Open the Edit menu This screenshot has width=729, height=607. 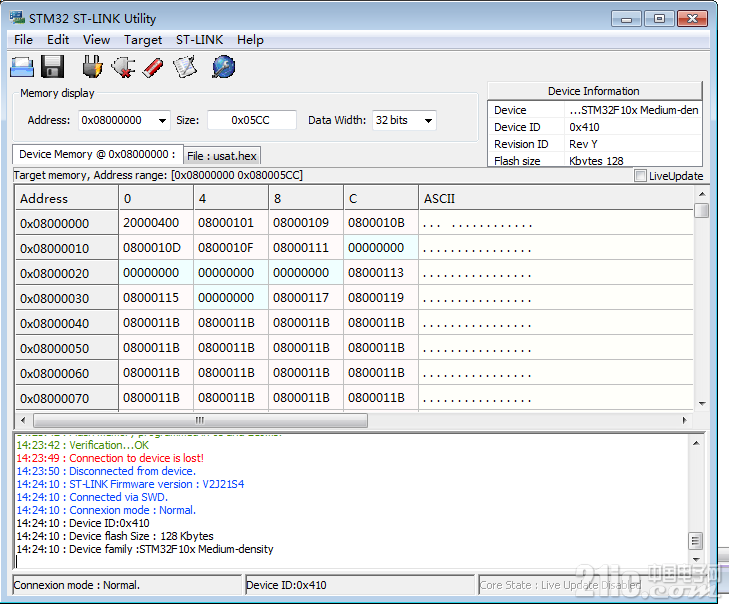58,40
